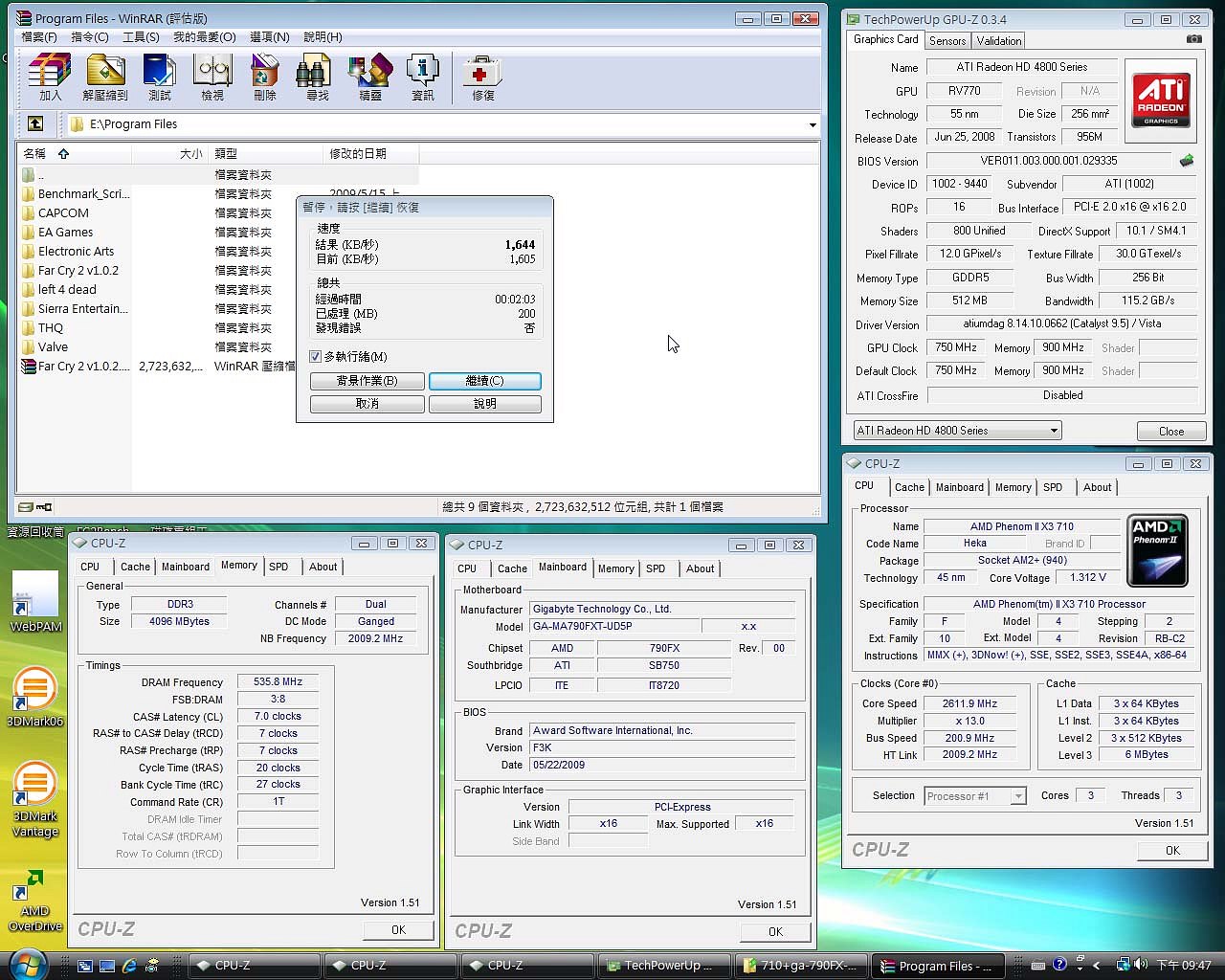Open the 3DMark06 desktop shortcut
This screenshot has width=1225, height=980.
pyautogui.click(x=35, y=697)
